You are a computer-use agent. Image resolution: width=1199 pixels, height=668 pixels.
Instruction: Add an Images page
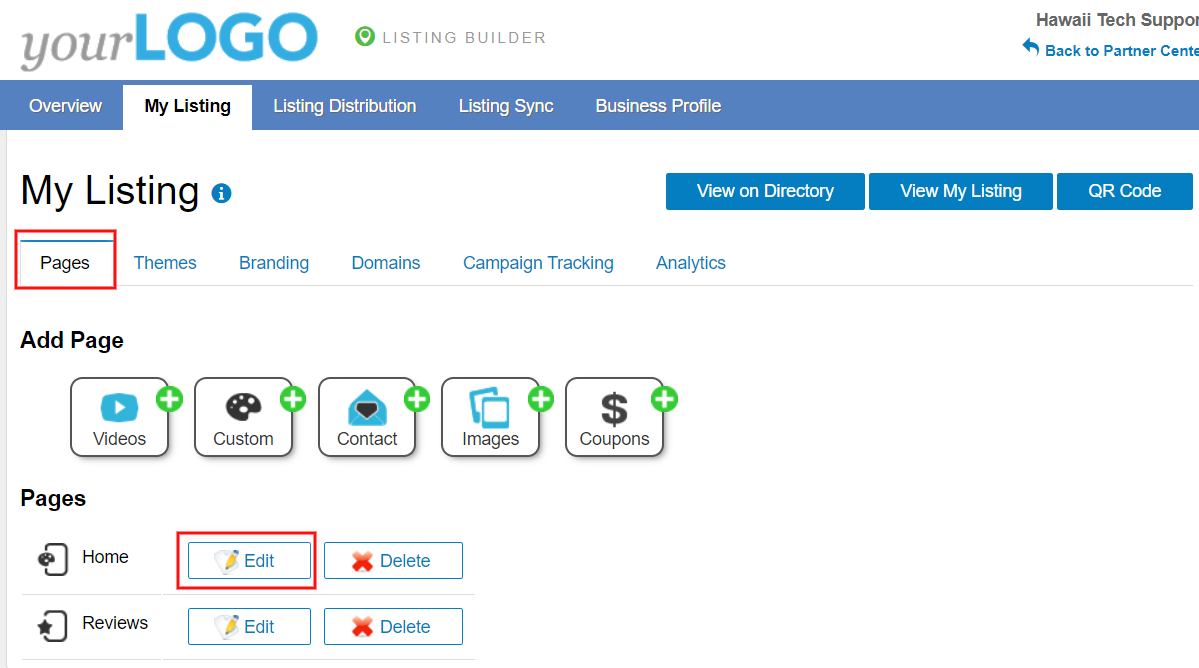click(x=490, y=417)
